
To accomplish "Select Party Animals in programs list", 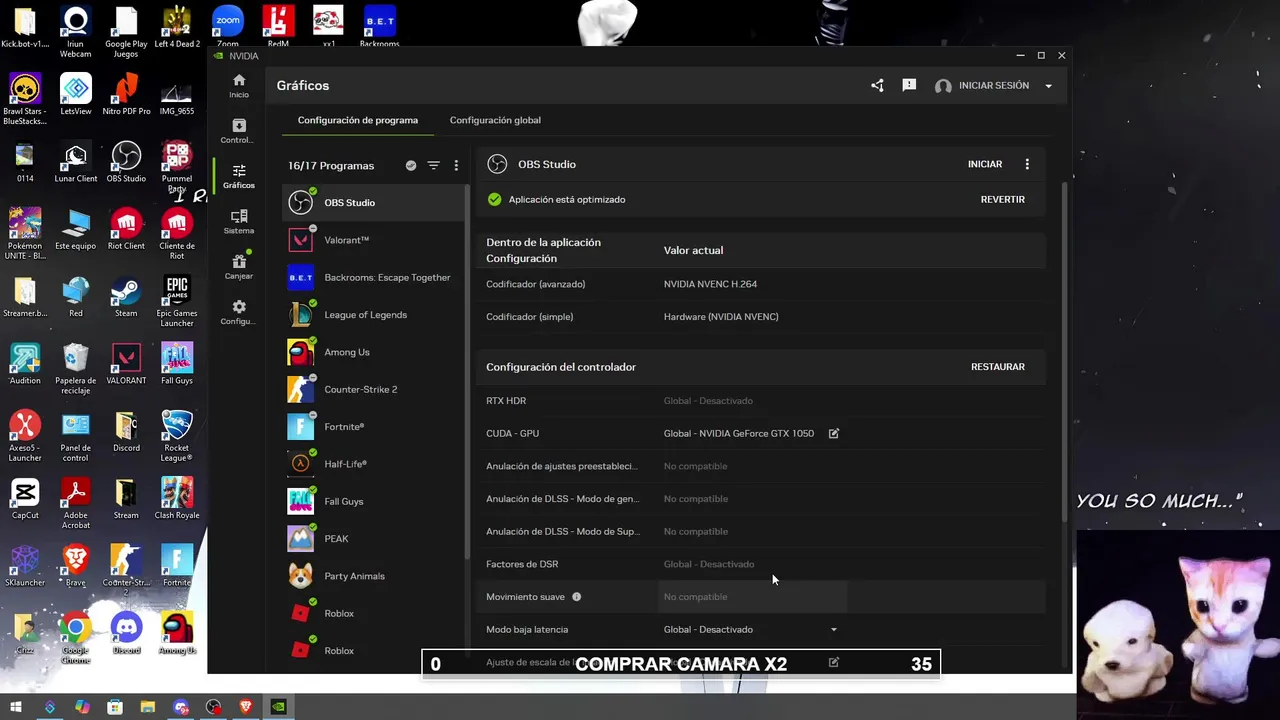I will [x=374, y=576].
